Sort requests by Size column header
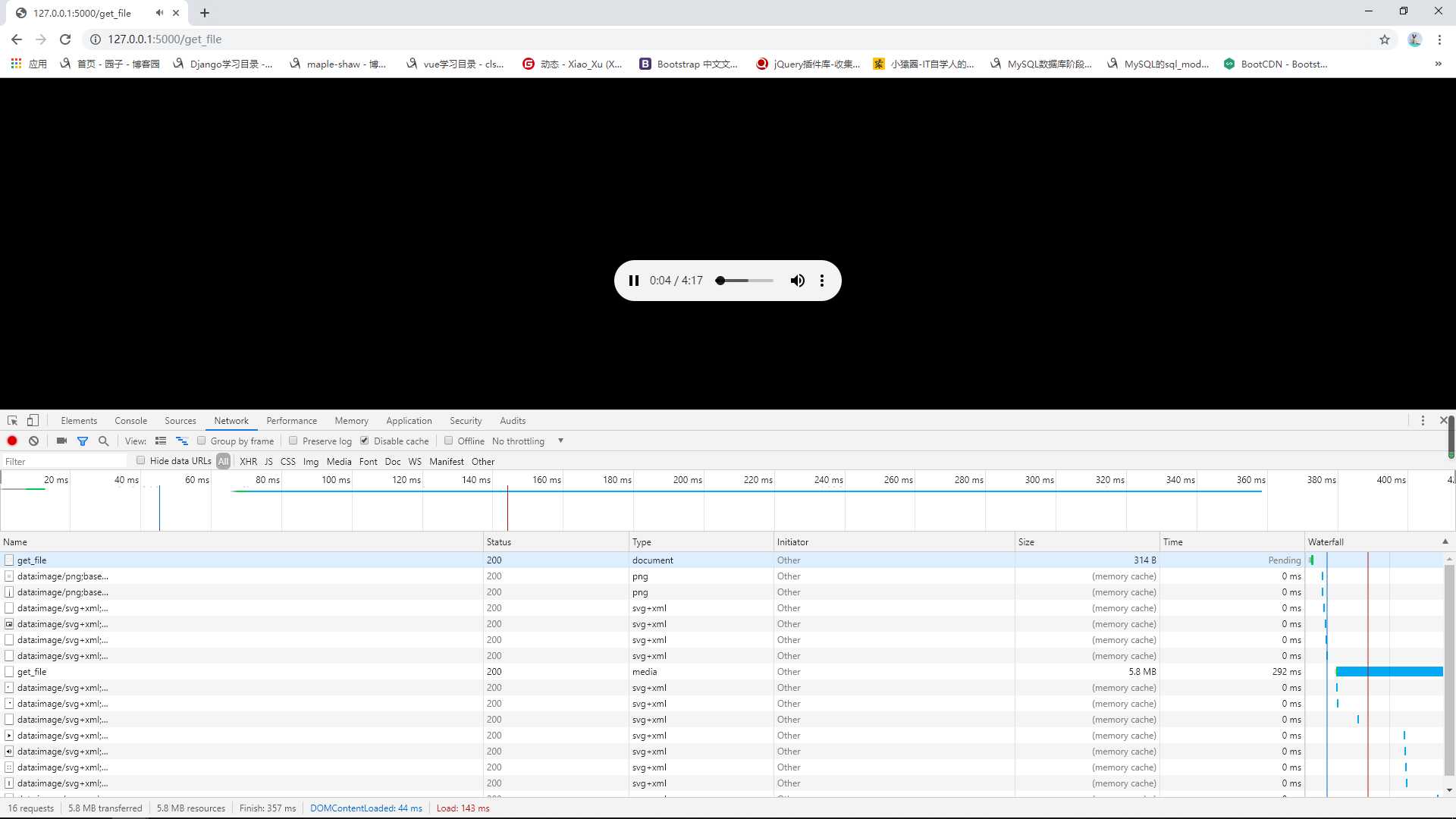Screen dimensions: 1456x819 (1087, 541)
